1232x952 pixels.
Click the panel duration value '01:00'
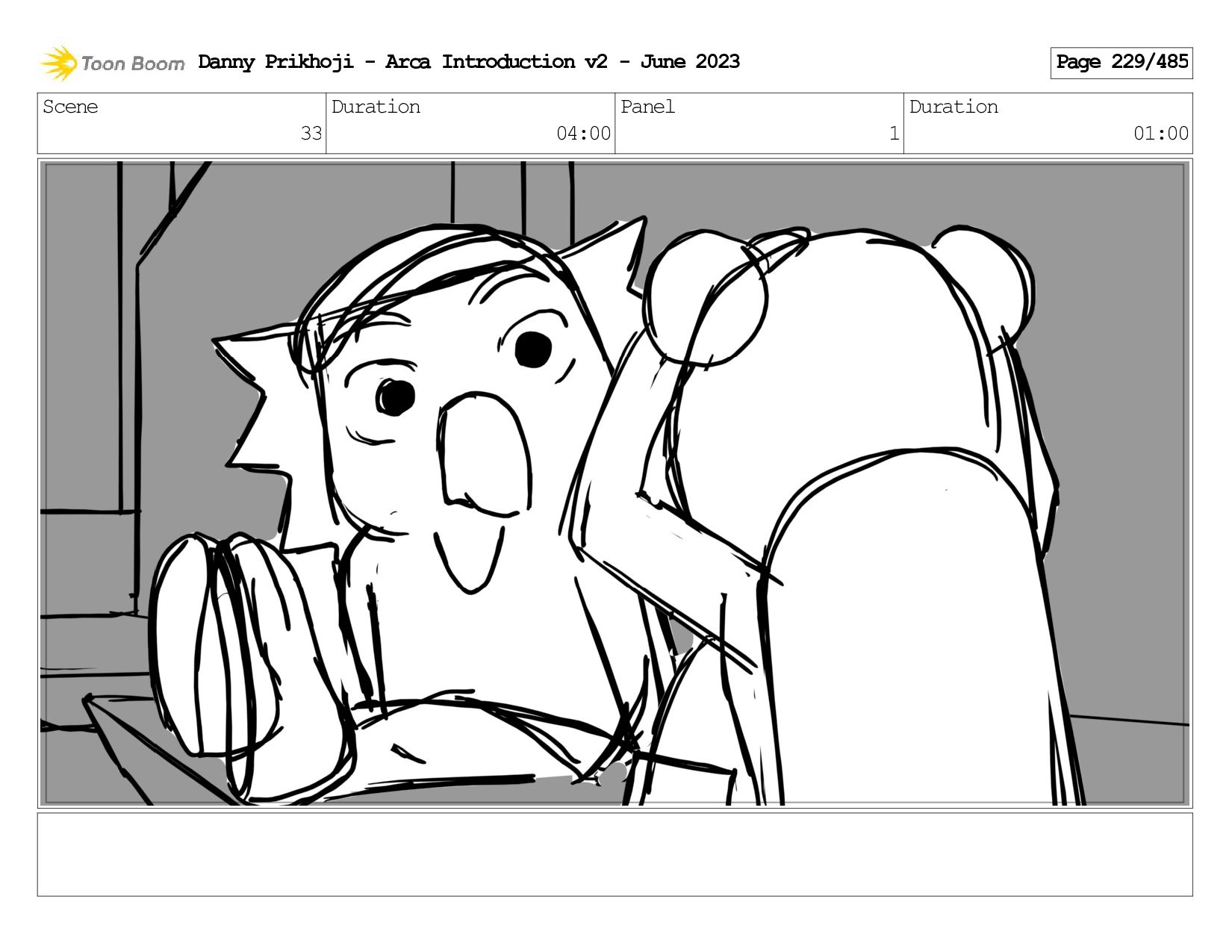[x=1161, y=134]
